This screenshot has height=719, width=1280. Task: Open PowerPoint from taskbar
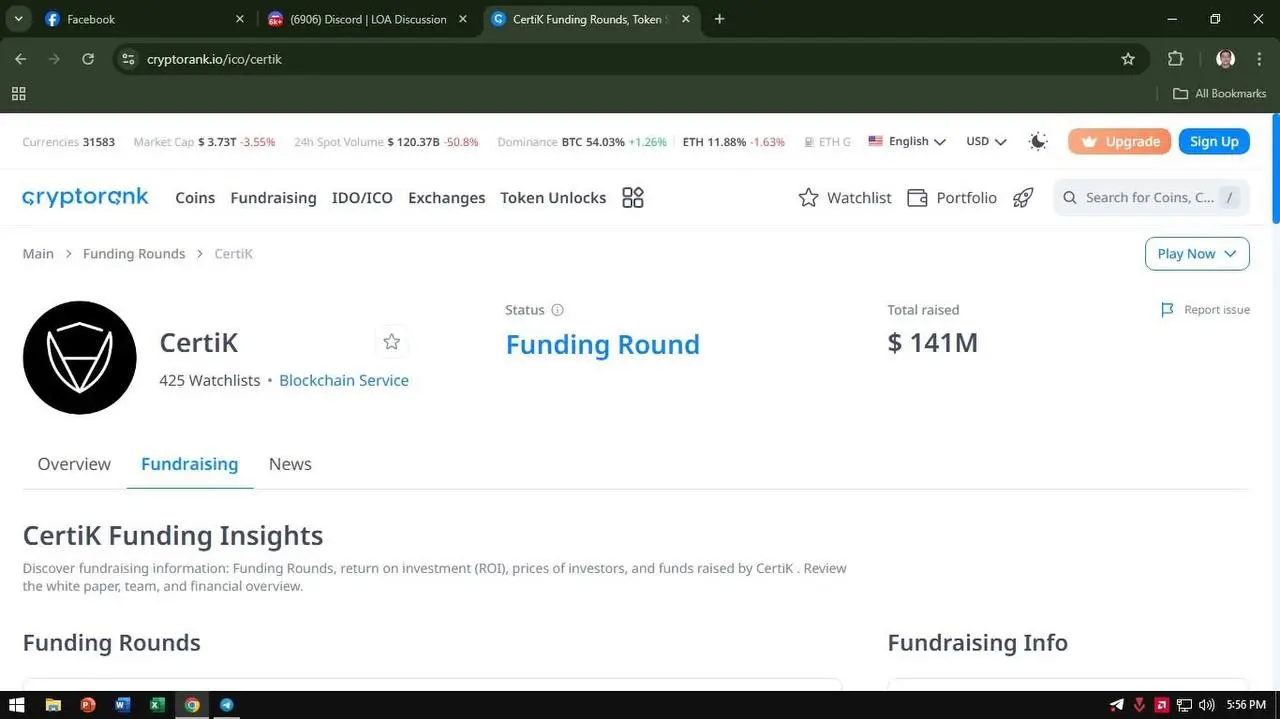[x=87, y=705]
